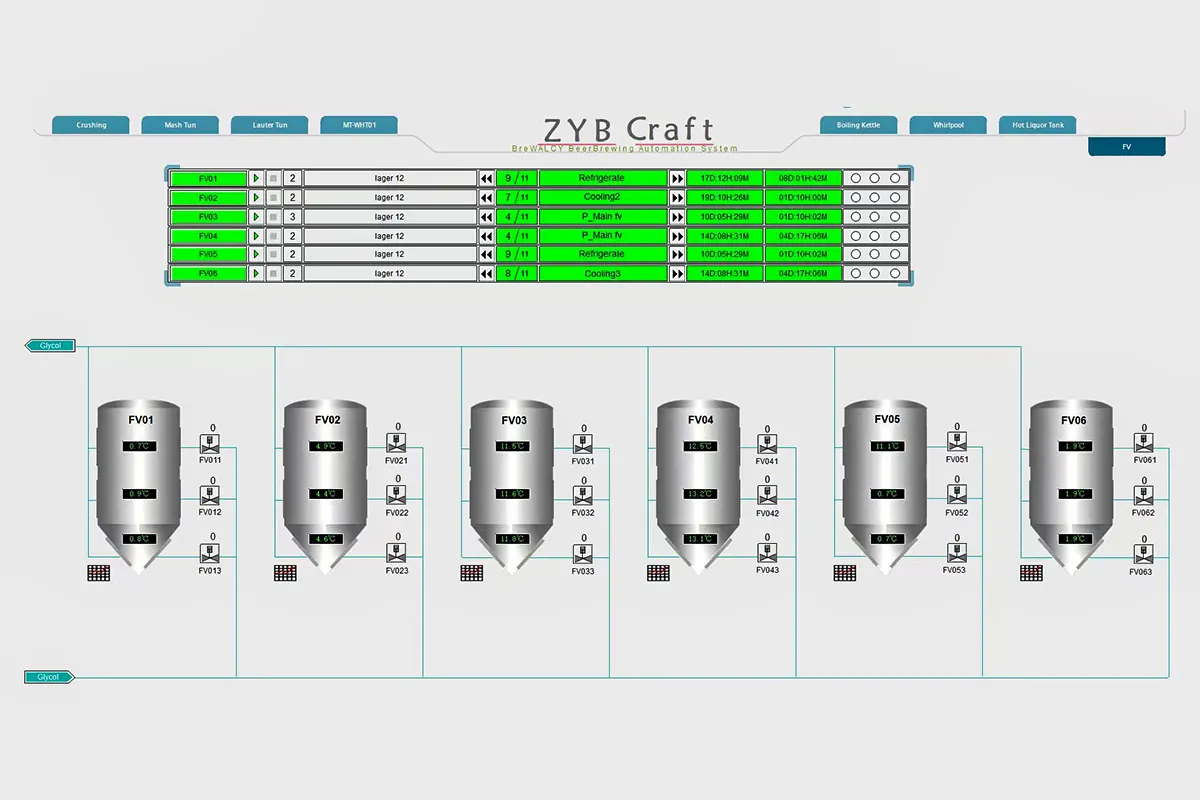
Task: Open the Crushing tab
Action: pos(91,125)
